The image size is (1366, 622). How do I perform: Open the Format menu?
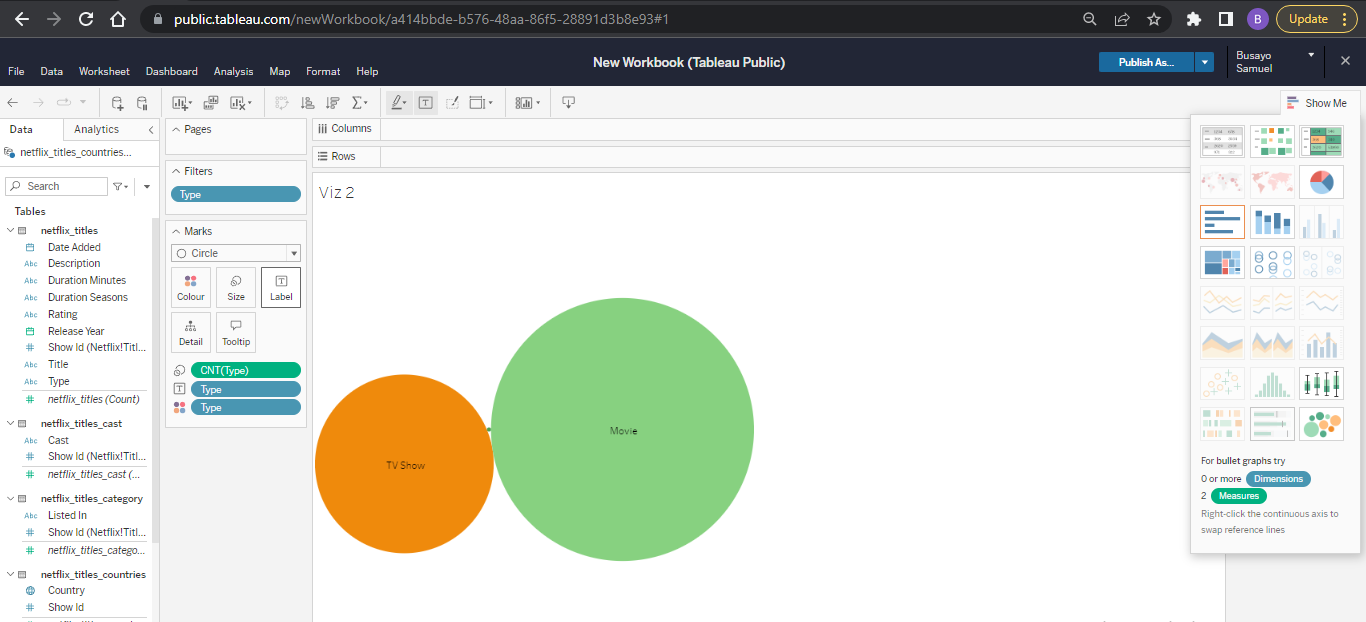coord(323,72)
